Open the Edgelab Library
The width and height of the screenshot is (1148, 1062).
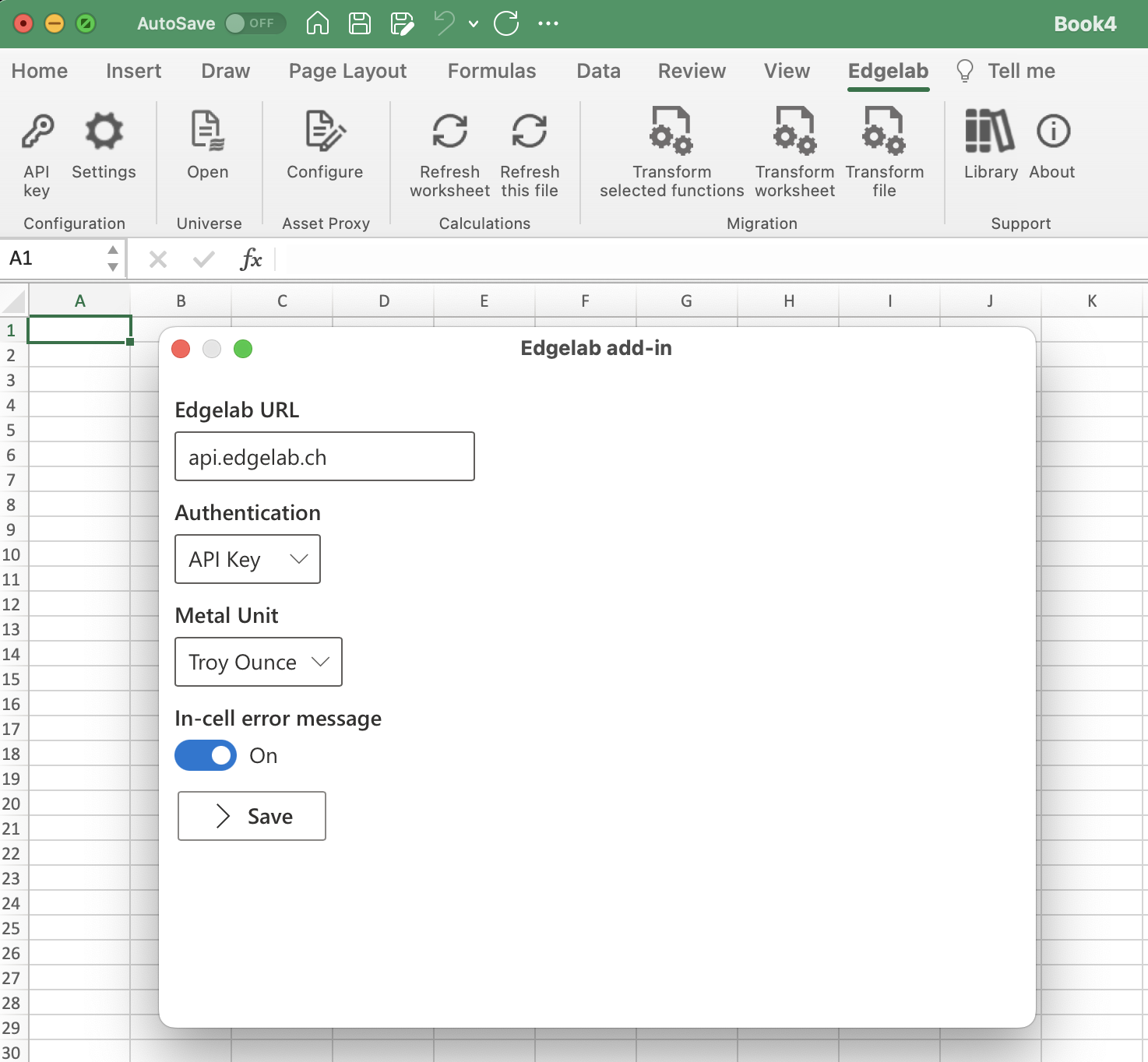pyautogui.click(x=991, y=145)
